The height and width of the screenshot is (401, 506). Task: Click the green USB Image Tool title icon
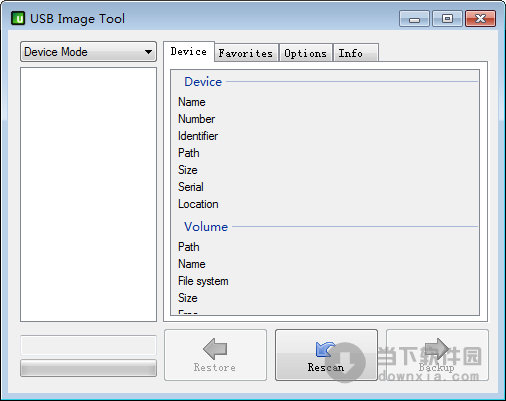(x=18, y=18)
